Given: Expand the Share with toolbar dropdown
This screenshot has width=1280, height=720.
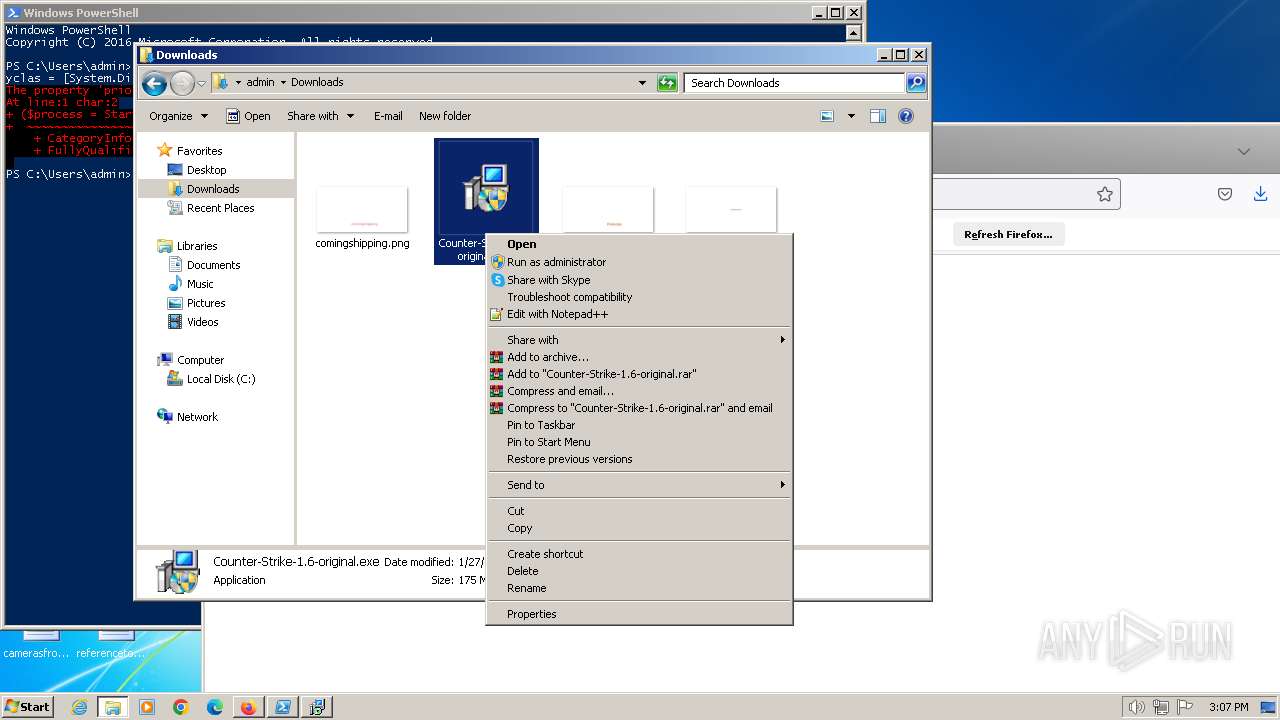Looking at the screenshot, I should point(321,116).
